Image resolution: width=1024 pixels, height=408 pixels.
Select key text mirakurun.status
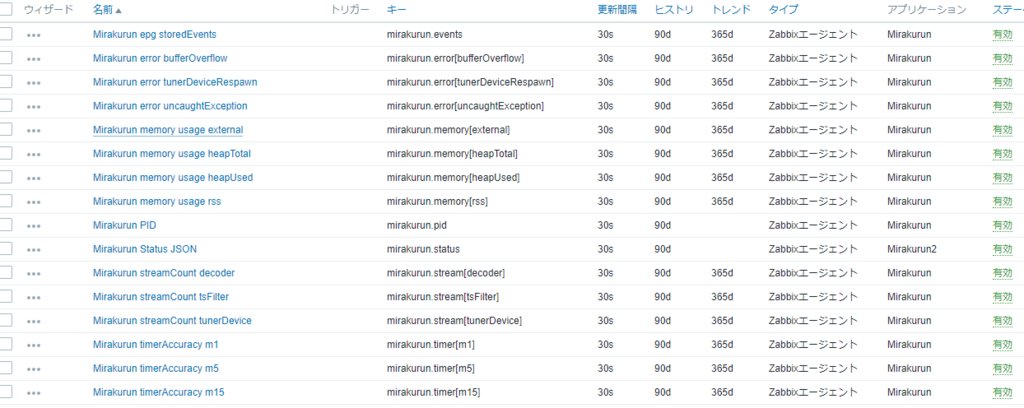point(423,249)
